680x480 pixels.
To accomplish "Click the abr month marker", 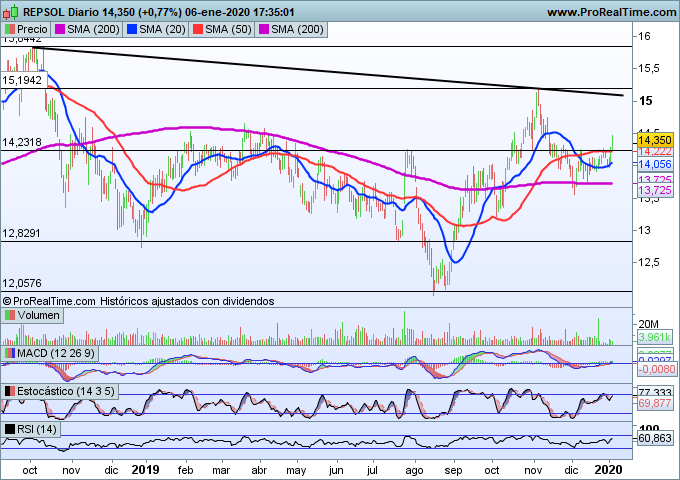I will tap(259, 470).
